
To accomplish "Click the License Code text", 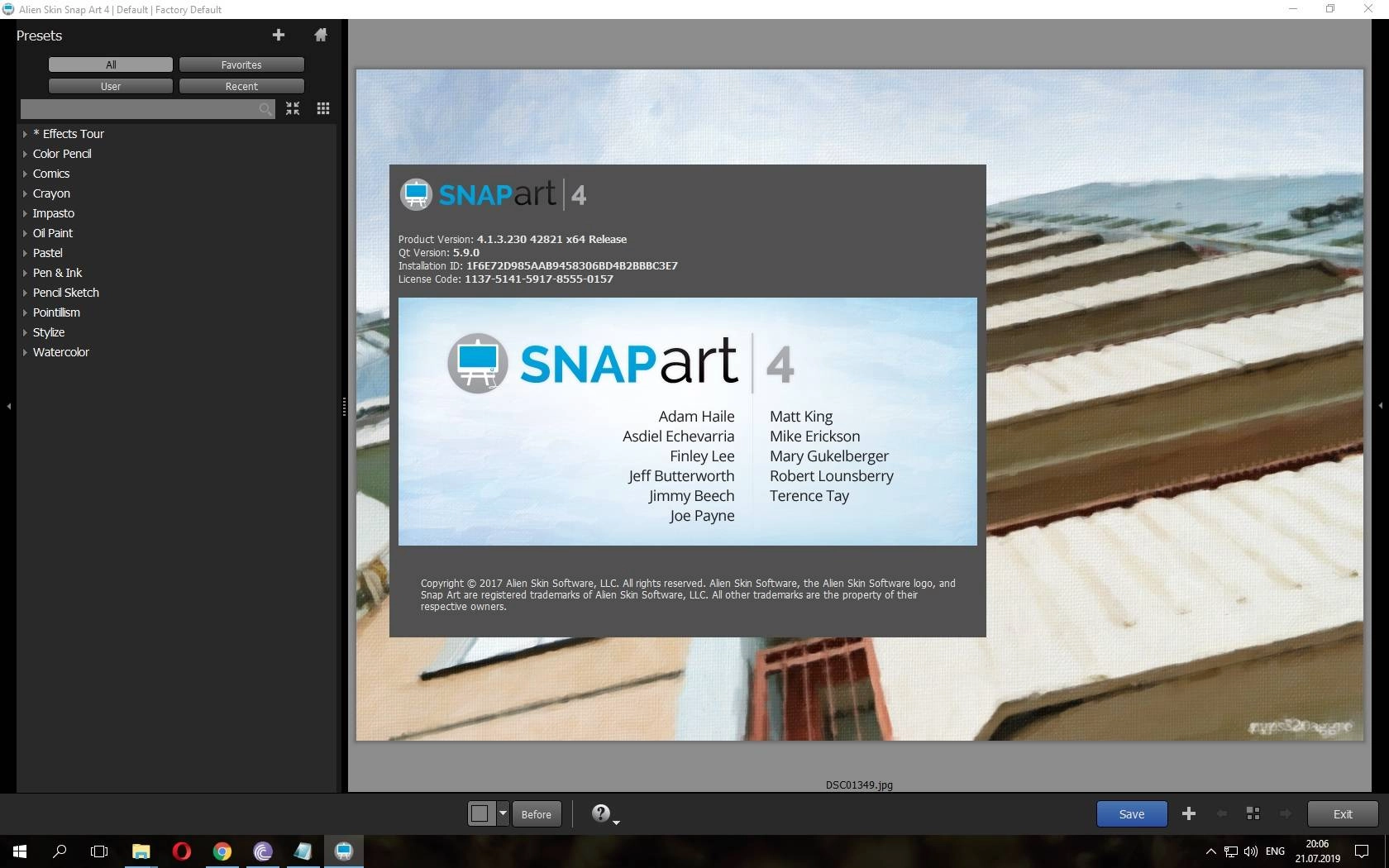I will (506, 279).
